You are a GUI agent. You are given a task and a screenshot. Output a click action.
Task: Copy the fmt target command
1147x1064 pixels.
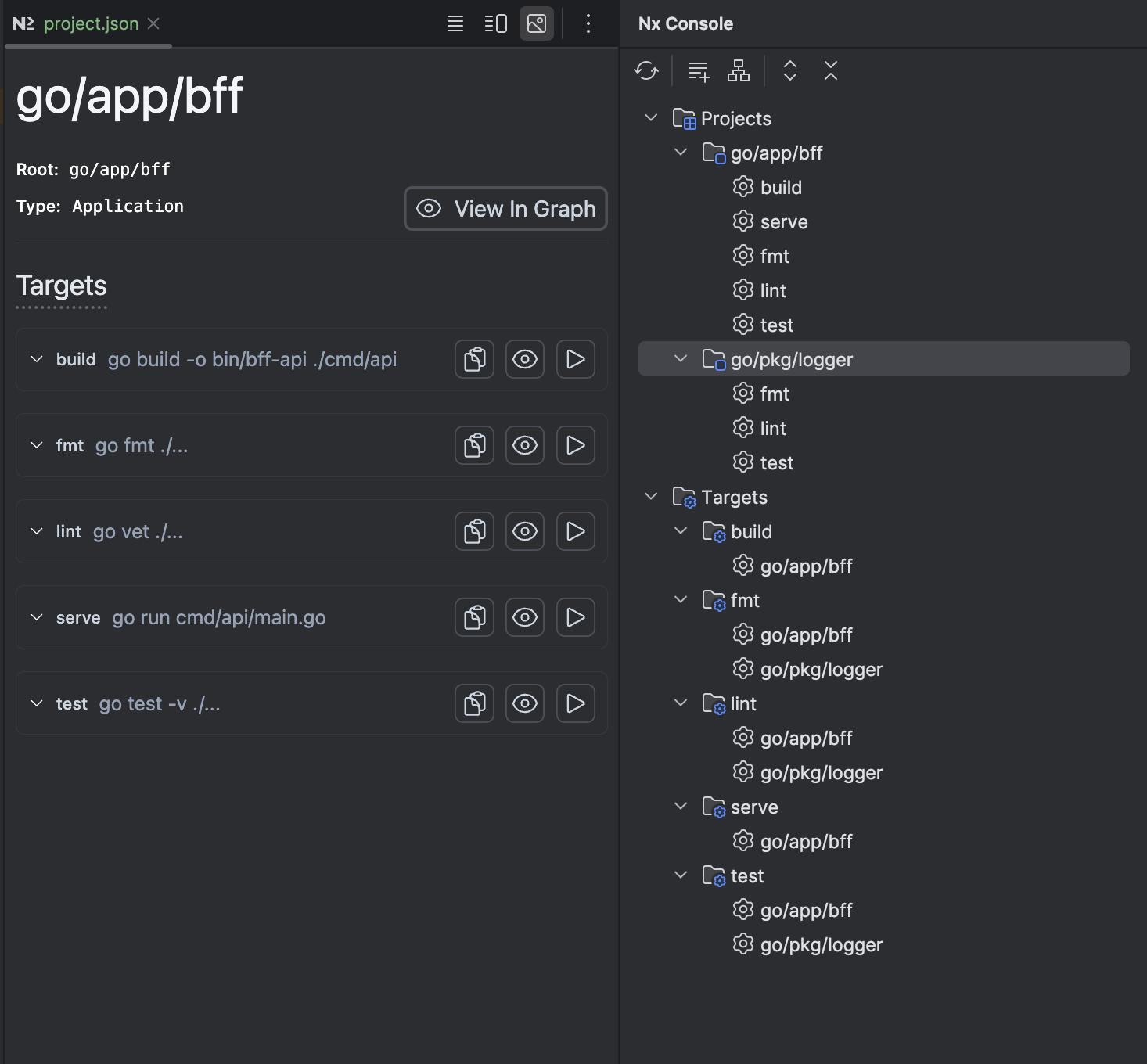click(474, 445)
